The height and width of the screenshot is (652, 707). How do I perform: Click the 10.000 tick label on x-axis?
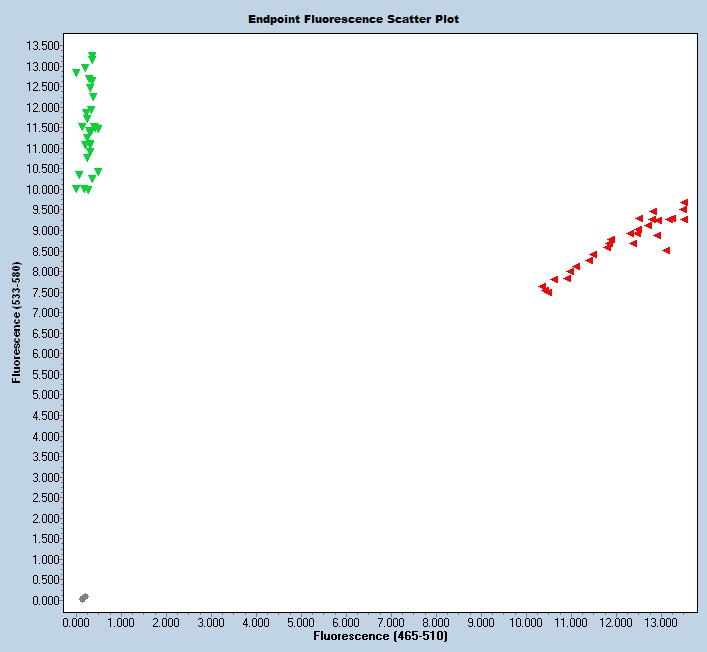tap(526, 622)
